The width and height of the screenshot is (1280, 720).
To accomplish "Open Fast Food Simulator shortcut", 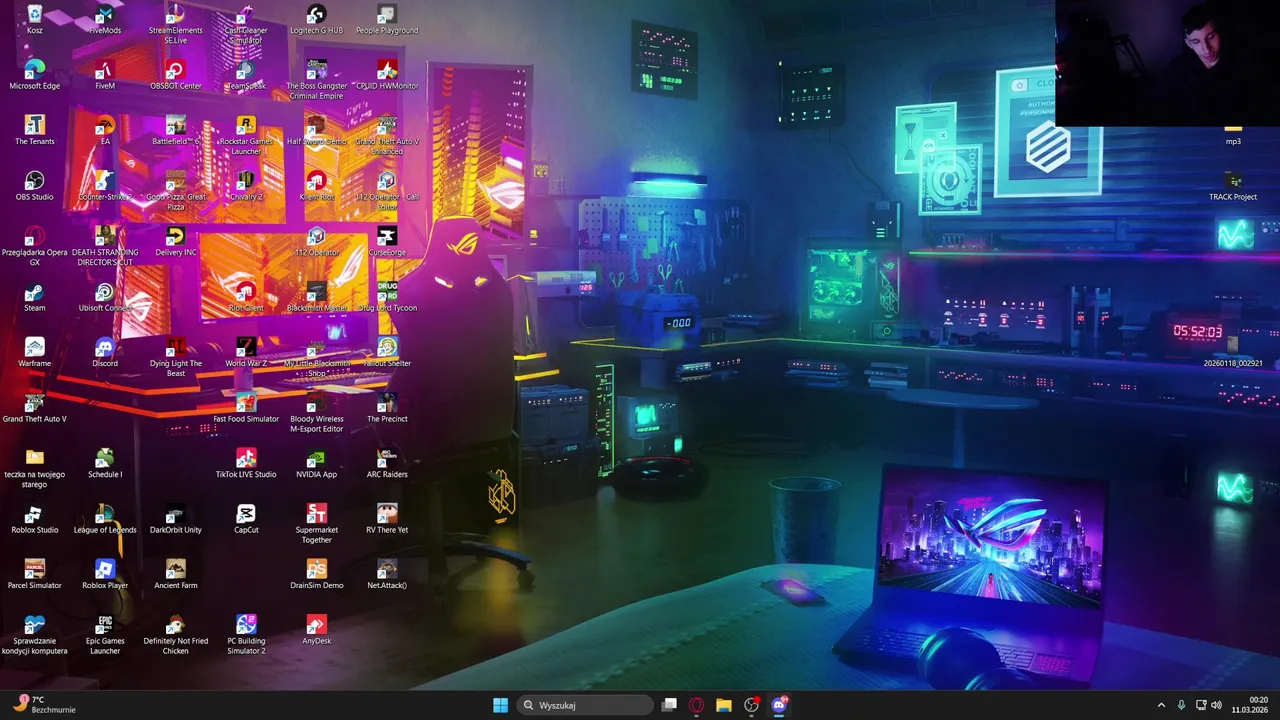I will coord(246,407).
